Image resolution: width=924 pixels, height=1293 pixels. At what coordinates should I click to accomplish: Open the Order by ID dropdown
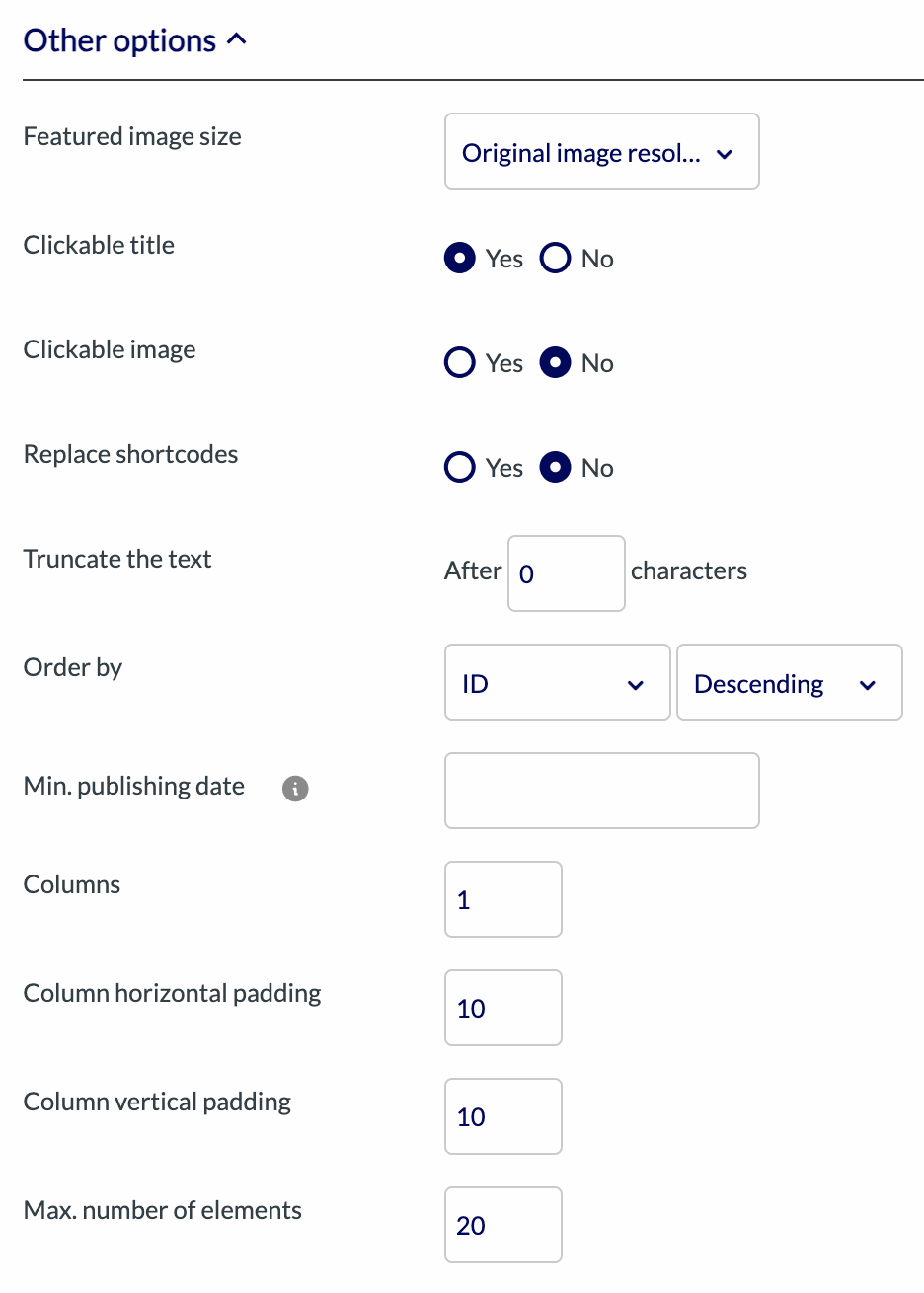click(557, 683)
